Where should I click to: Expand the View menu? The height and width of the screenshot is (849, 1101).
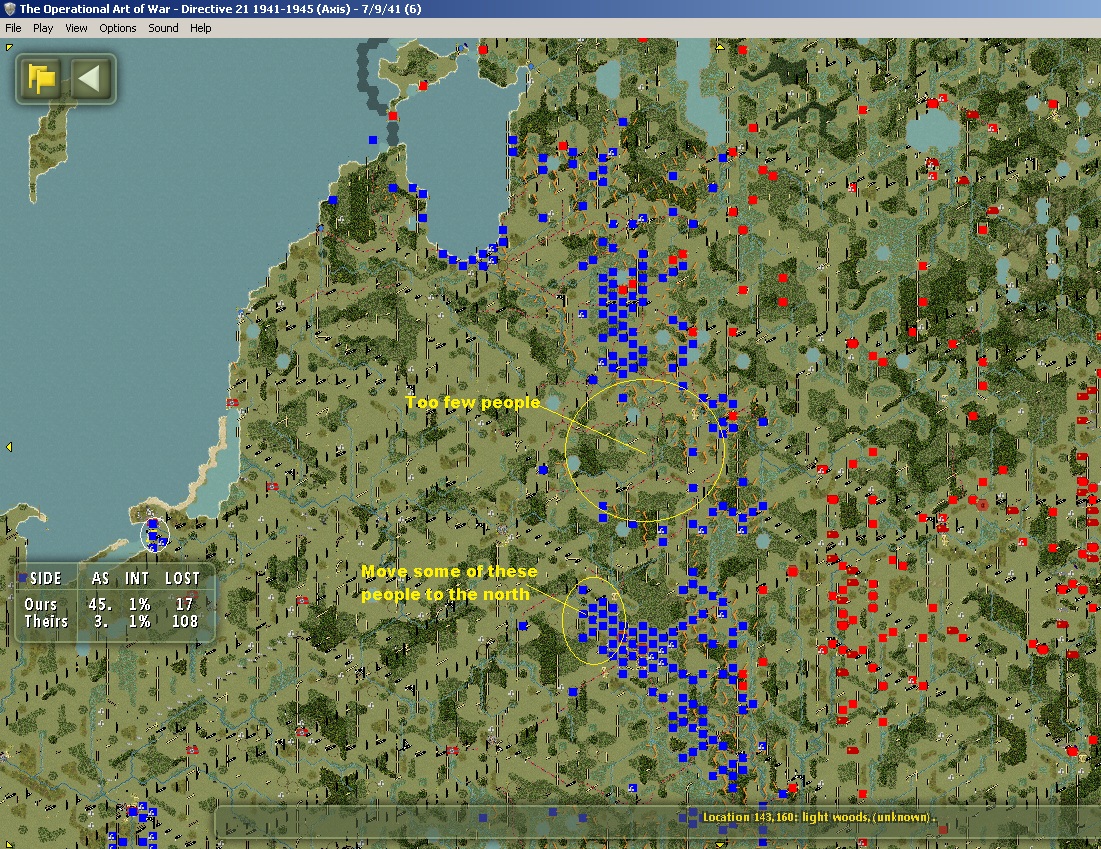point(76,28)
